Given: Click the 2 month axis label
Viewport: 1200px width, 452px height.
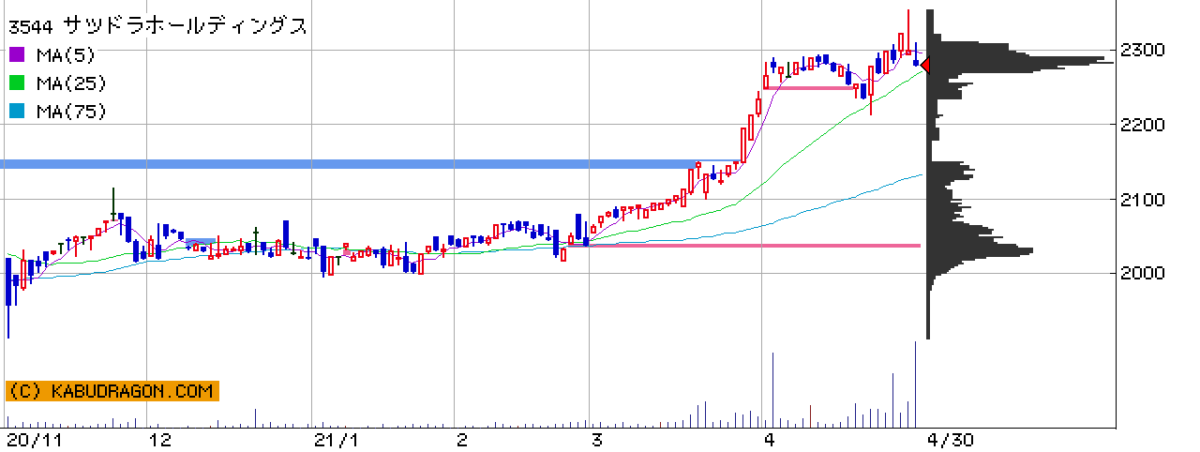Looking at the screenshot, I should (462, 440).
